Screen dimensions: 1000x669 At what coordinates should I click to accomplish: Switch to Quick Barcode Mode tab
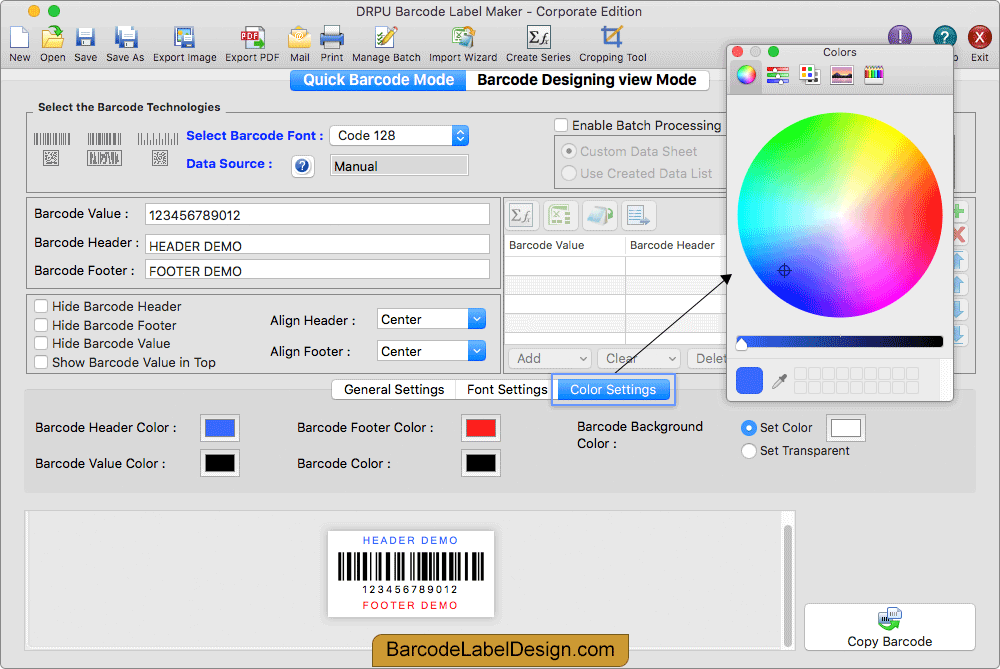378,80
